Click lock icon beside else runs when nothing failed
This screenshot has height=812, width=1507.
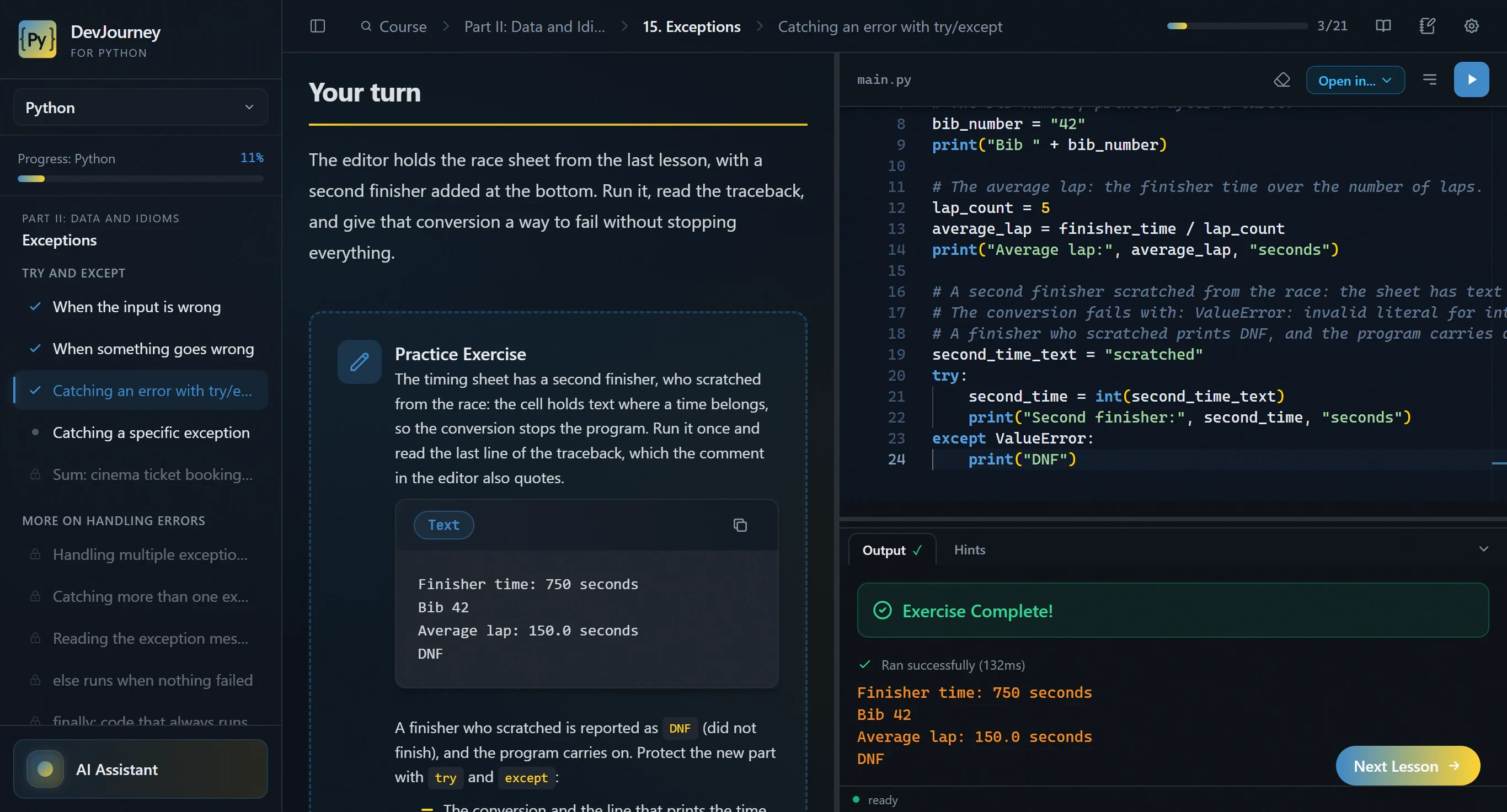(35, 680)
